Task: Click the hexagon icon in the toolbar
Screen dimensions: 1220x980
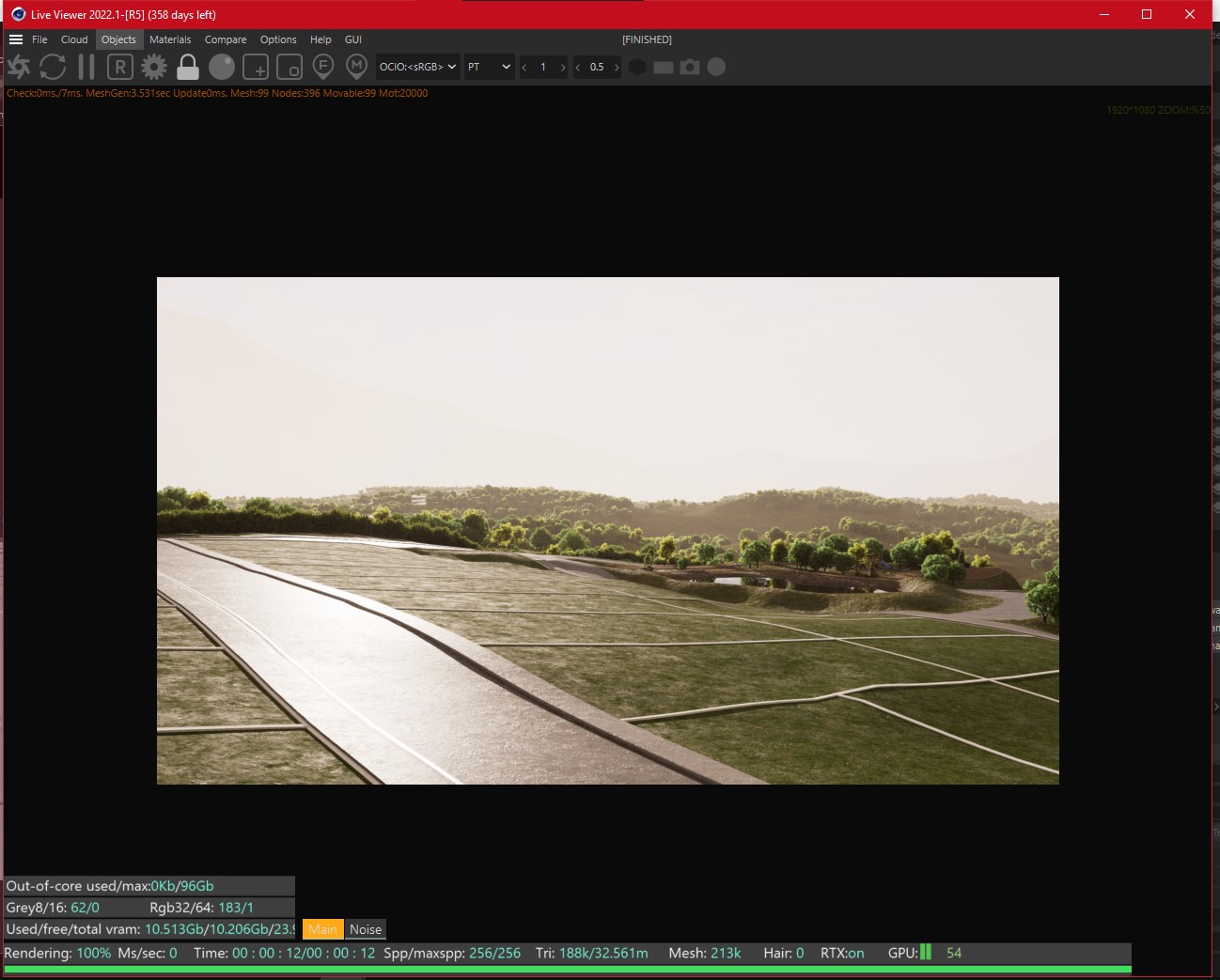Action: coord(637,67)
